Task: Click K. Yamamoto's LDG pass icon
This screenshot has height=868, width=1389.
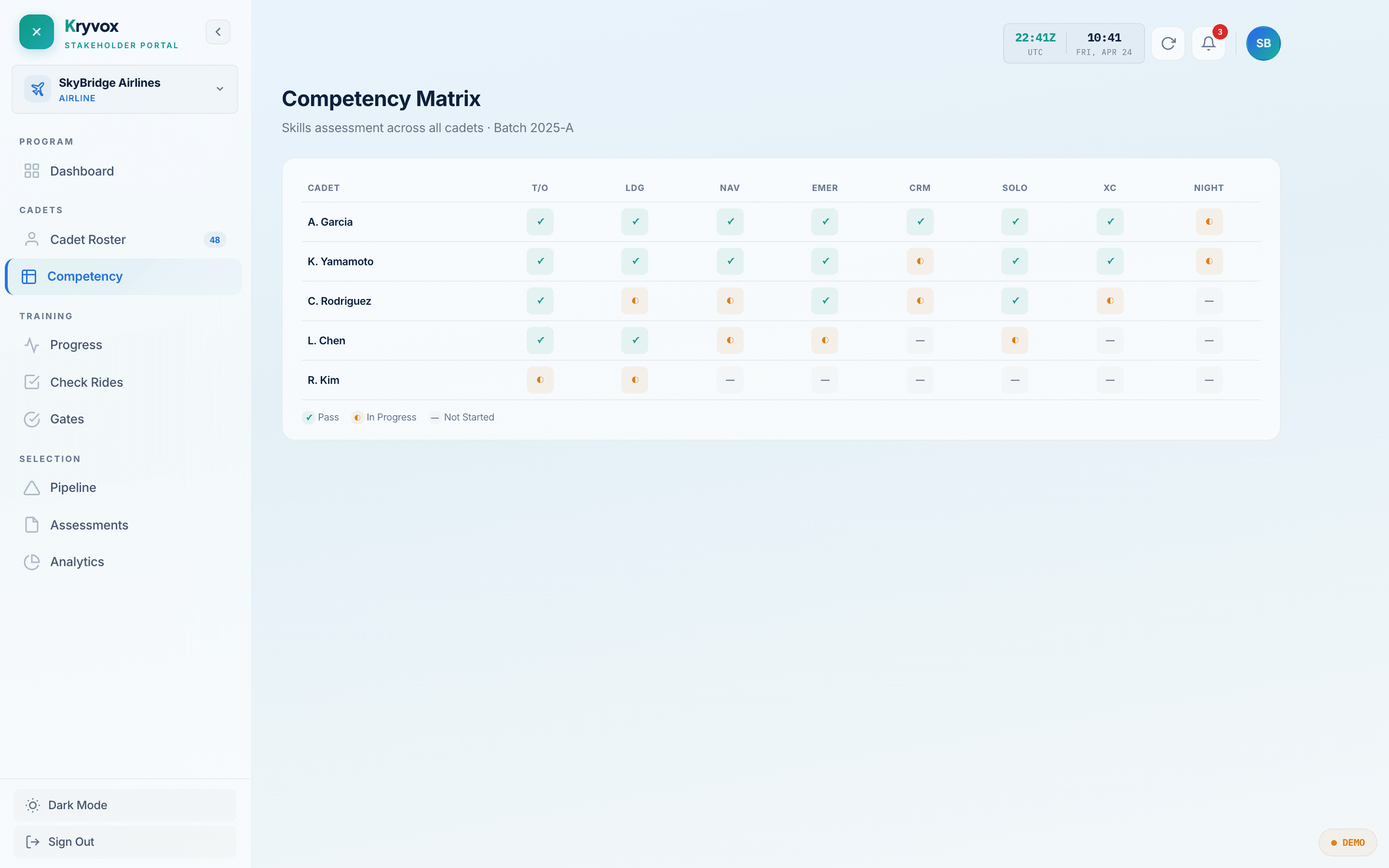Action: (x=635, y=261)
